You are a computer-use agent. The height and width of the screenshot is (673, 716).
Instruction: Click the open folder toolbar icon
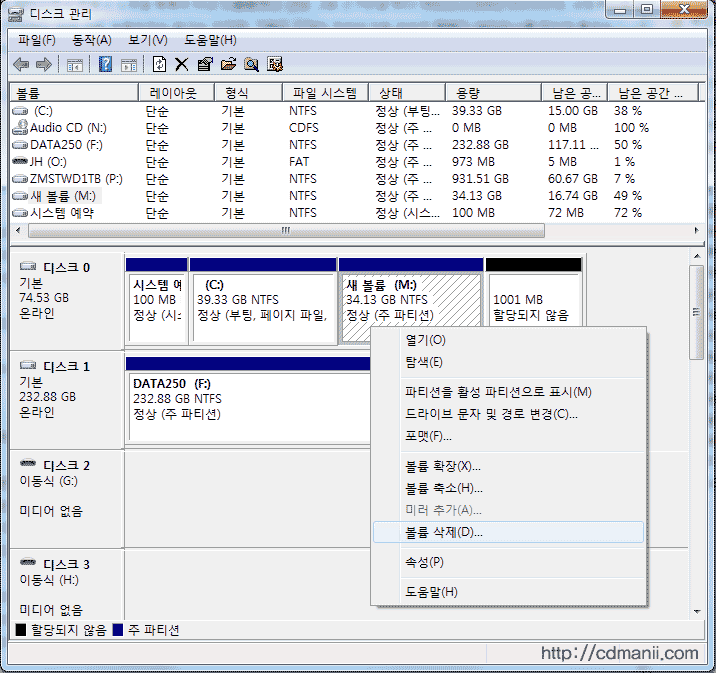click(228, 64)
